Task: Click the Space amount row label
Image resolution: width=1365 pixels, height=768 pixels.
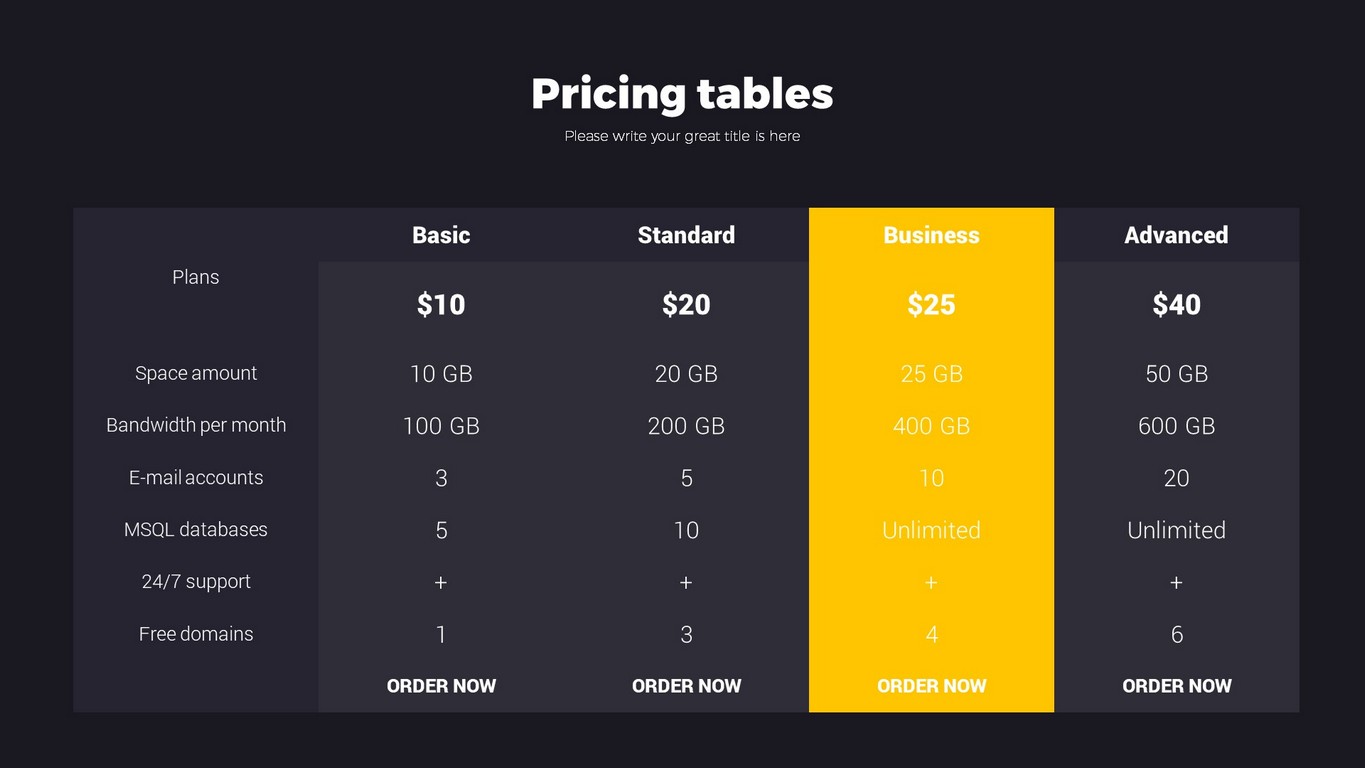Action: tap(196, 373)
